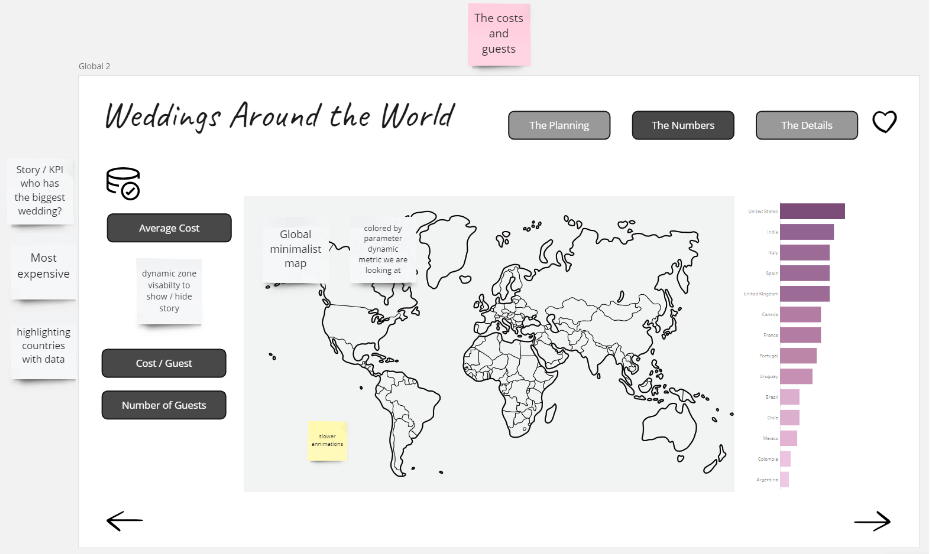Screen dimensions: 930x554
Task: Click the left arrow to go back
Action: 125,520
